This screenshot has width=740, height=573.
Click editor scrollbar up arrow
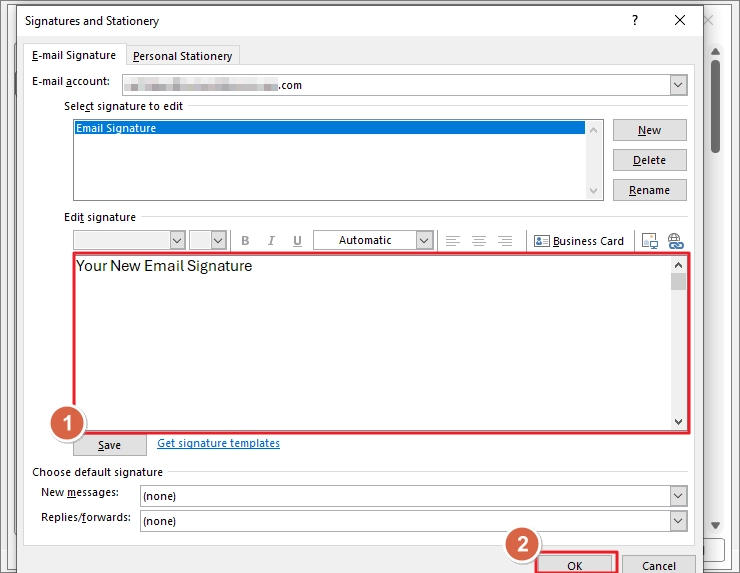pyautogui.click(x=678, y=265)
